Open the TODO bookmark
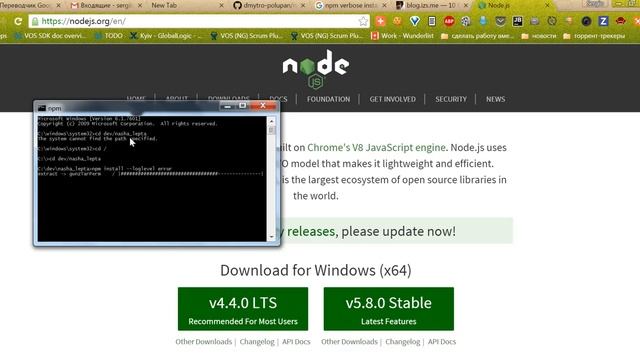This screenshot has height=360, width=640. click(x=109, y=36)
